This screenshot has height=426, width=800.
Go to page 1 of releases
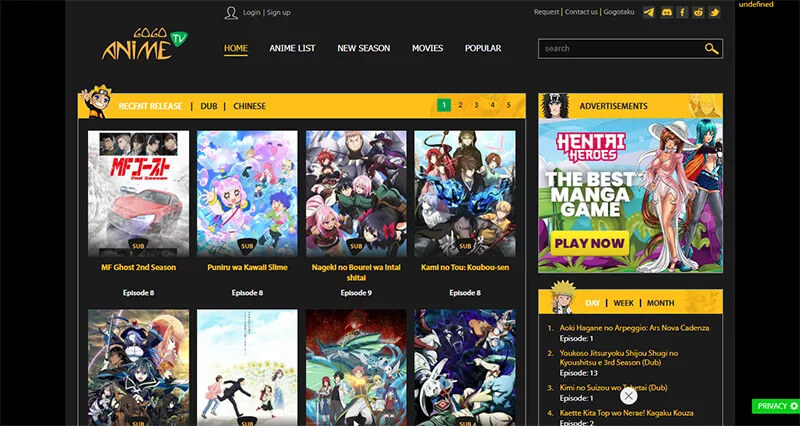444,105
